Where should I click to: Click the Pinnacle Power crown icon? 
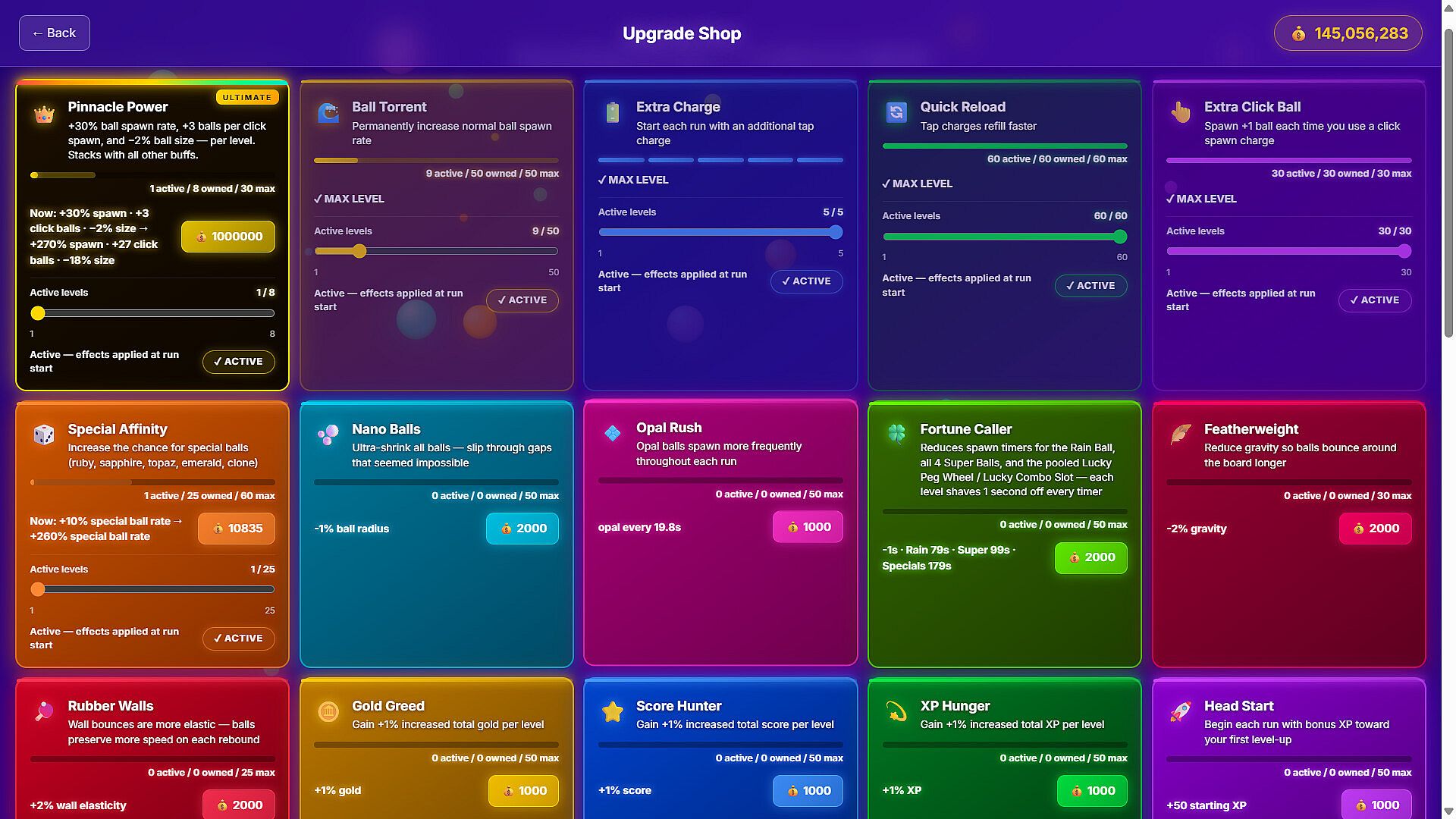click(44, 115)
